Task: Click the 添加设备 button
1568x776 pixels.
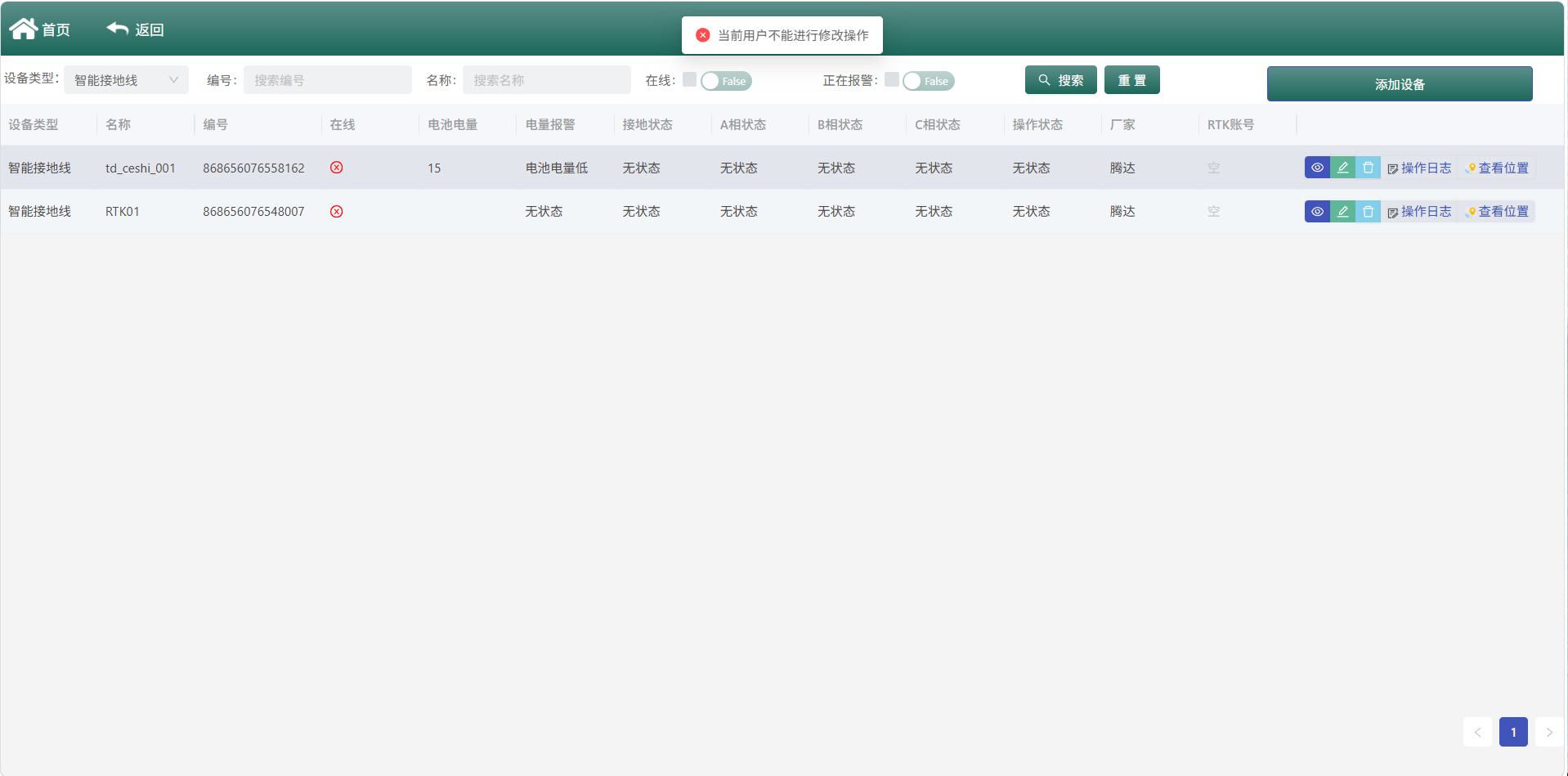Action: tap(1400, 84)
